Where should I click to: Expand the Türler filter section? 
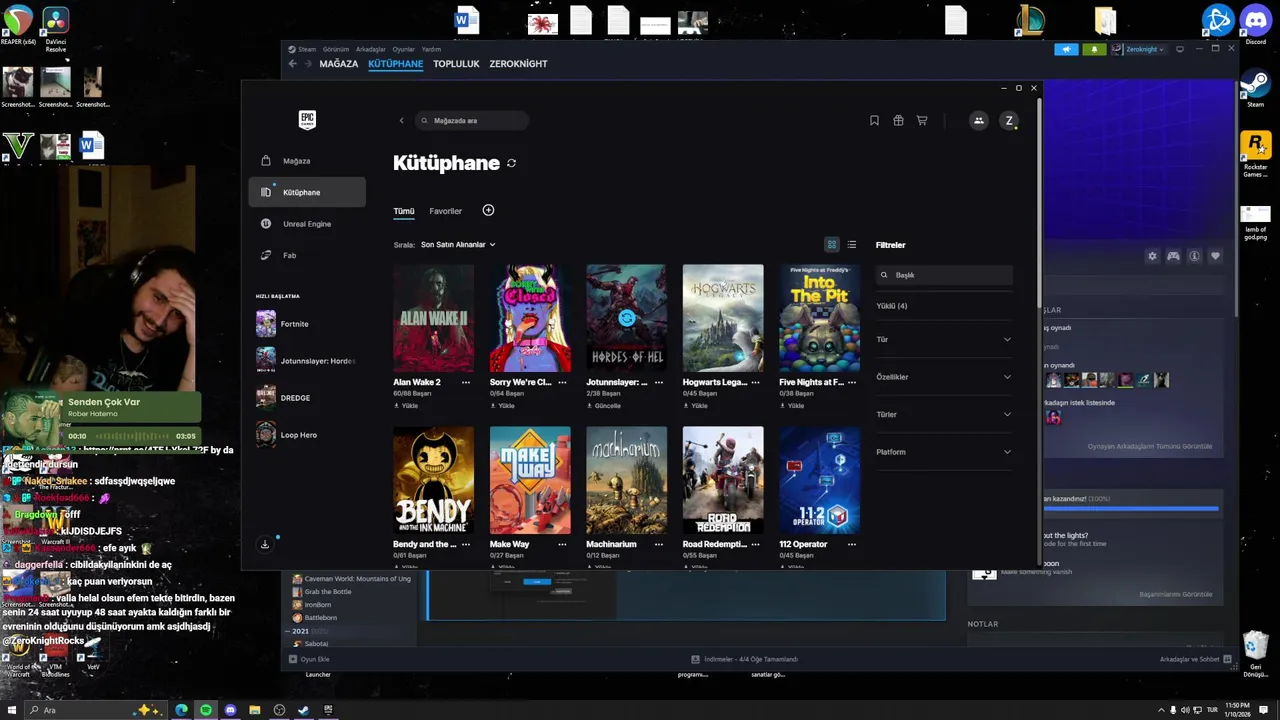click(x=944, y=415)
